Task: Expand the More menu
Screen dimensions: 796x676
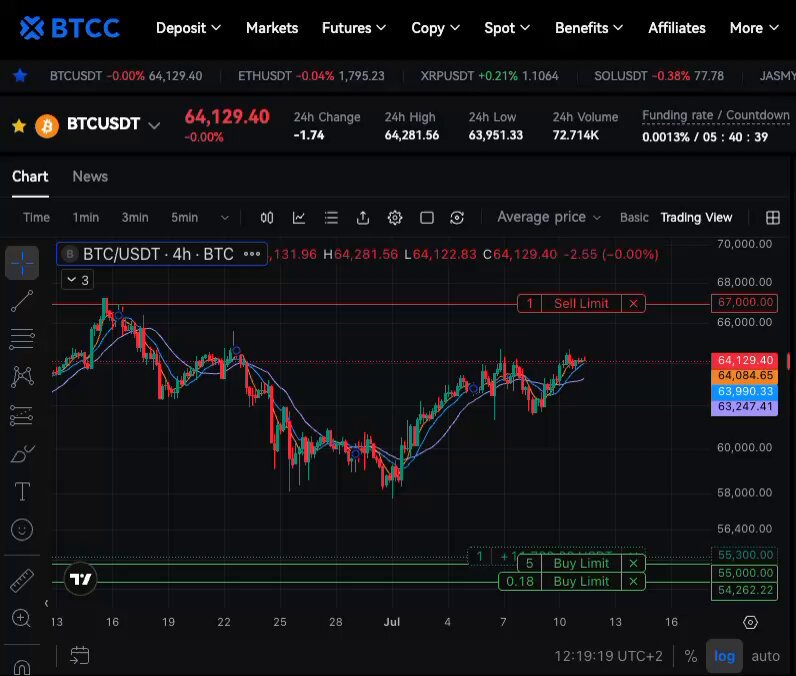Action: (x=754, y=28)
